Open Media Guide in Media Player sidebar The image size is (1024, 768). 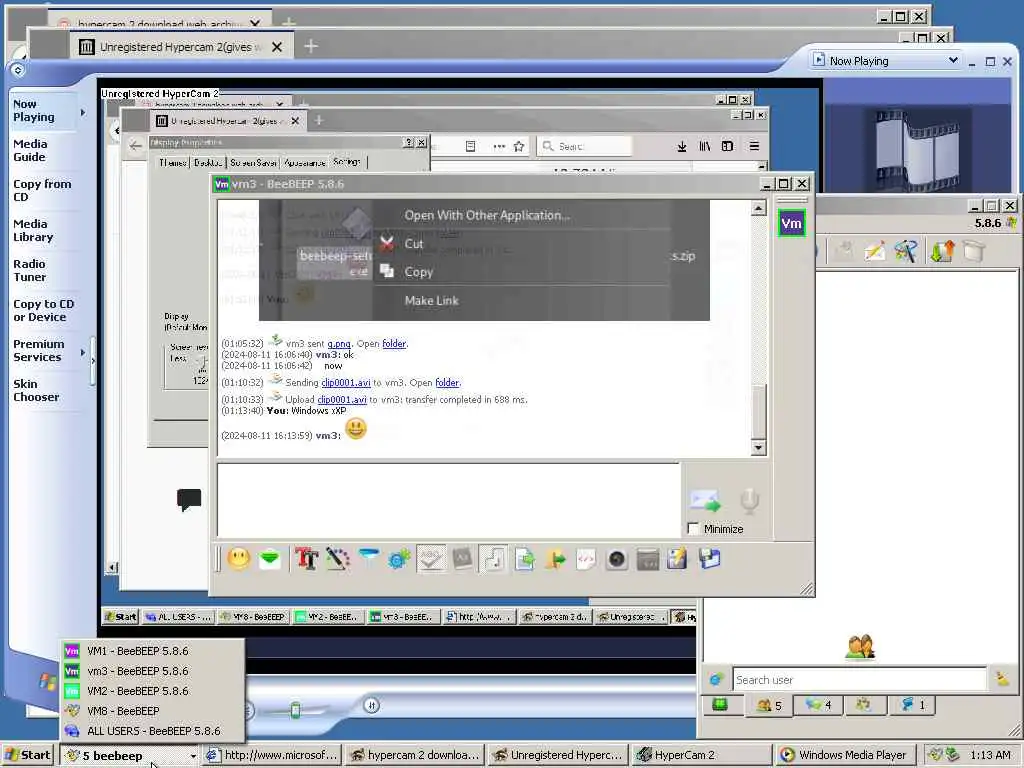tap(30, 150)
